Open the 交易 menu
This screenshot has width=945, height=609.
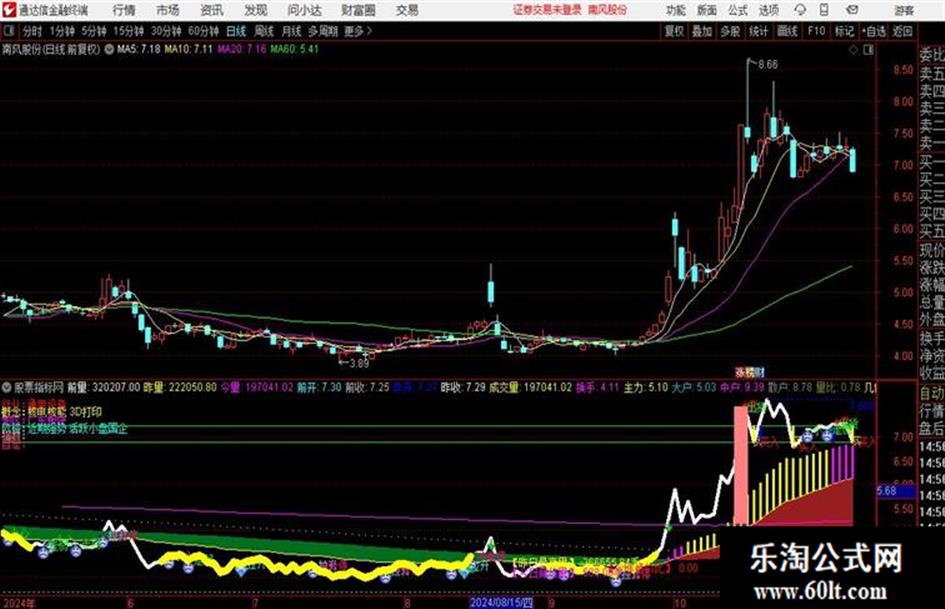click(x=407, y=10)
